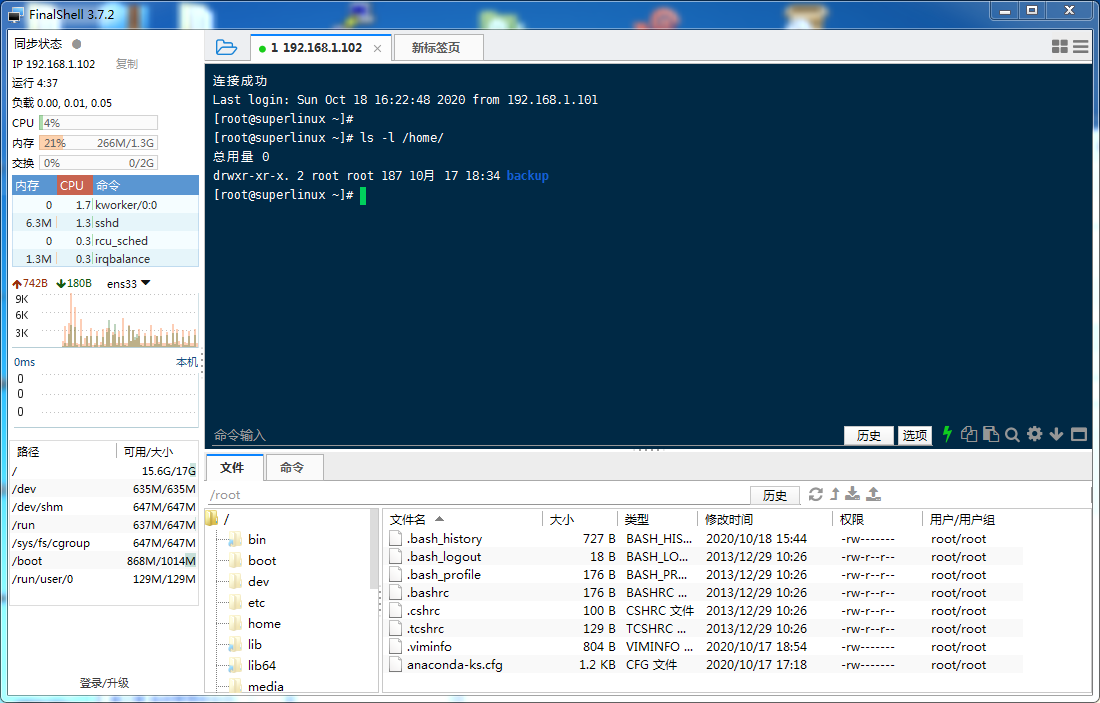Open the hamburger main menu

1081,47
